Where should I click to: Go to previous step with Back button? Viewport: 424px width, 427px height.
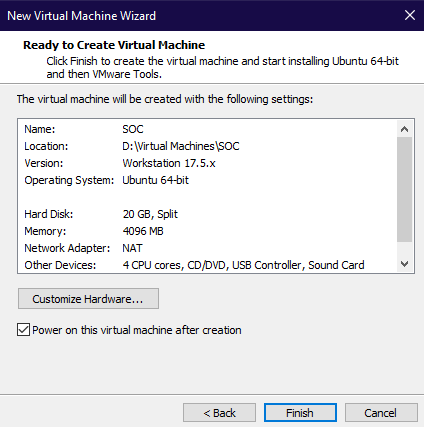tap(219, 413)
